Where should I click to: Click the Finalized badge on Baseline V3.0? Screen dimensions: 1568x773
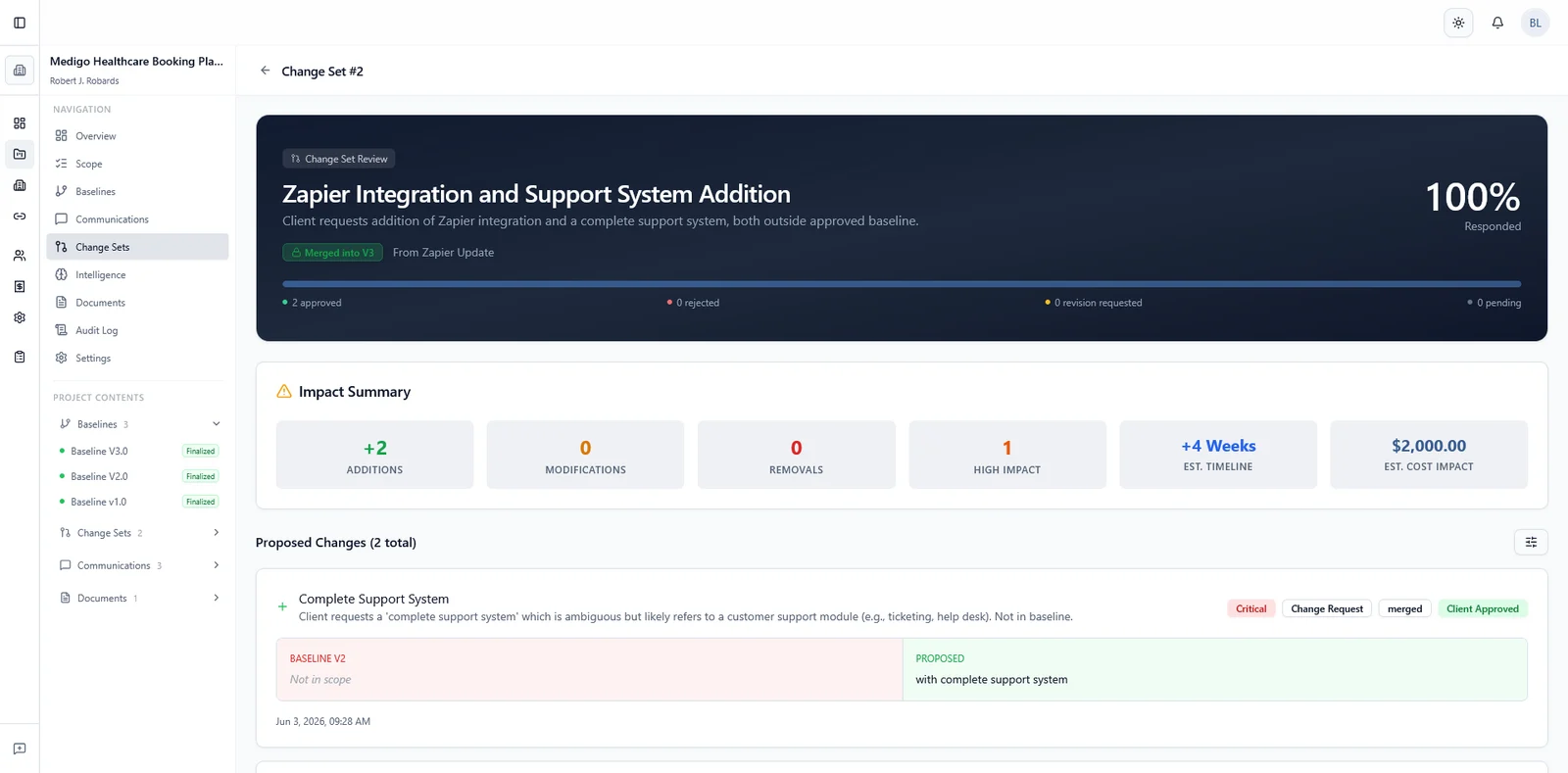coord(200,452)
